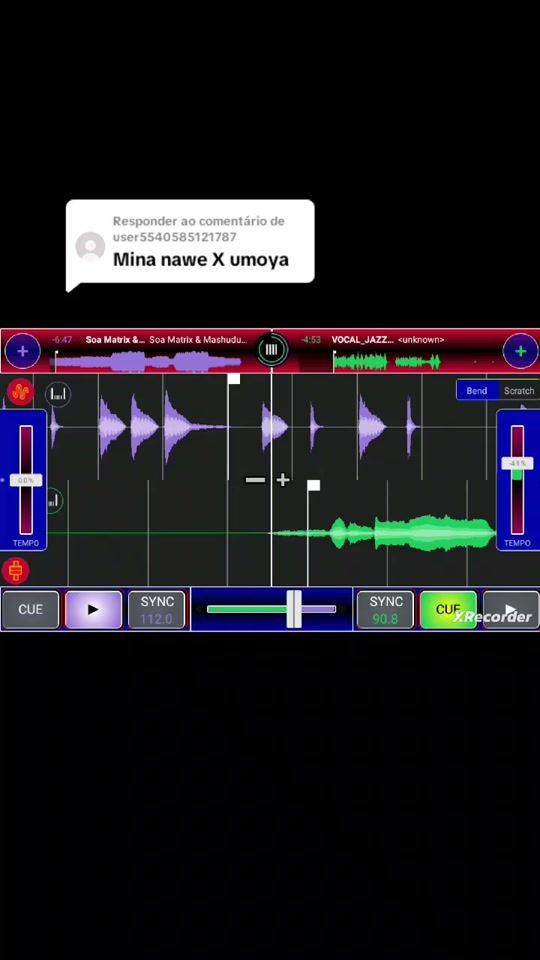Image resolution: width=540 pixels, height=960 pixels.
Task: Click the -4:53 remaining time
Action: pos(312,339)
